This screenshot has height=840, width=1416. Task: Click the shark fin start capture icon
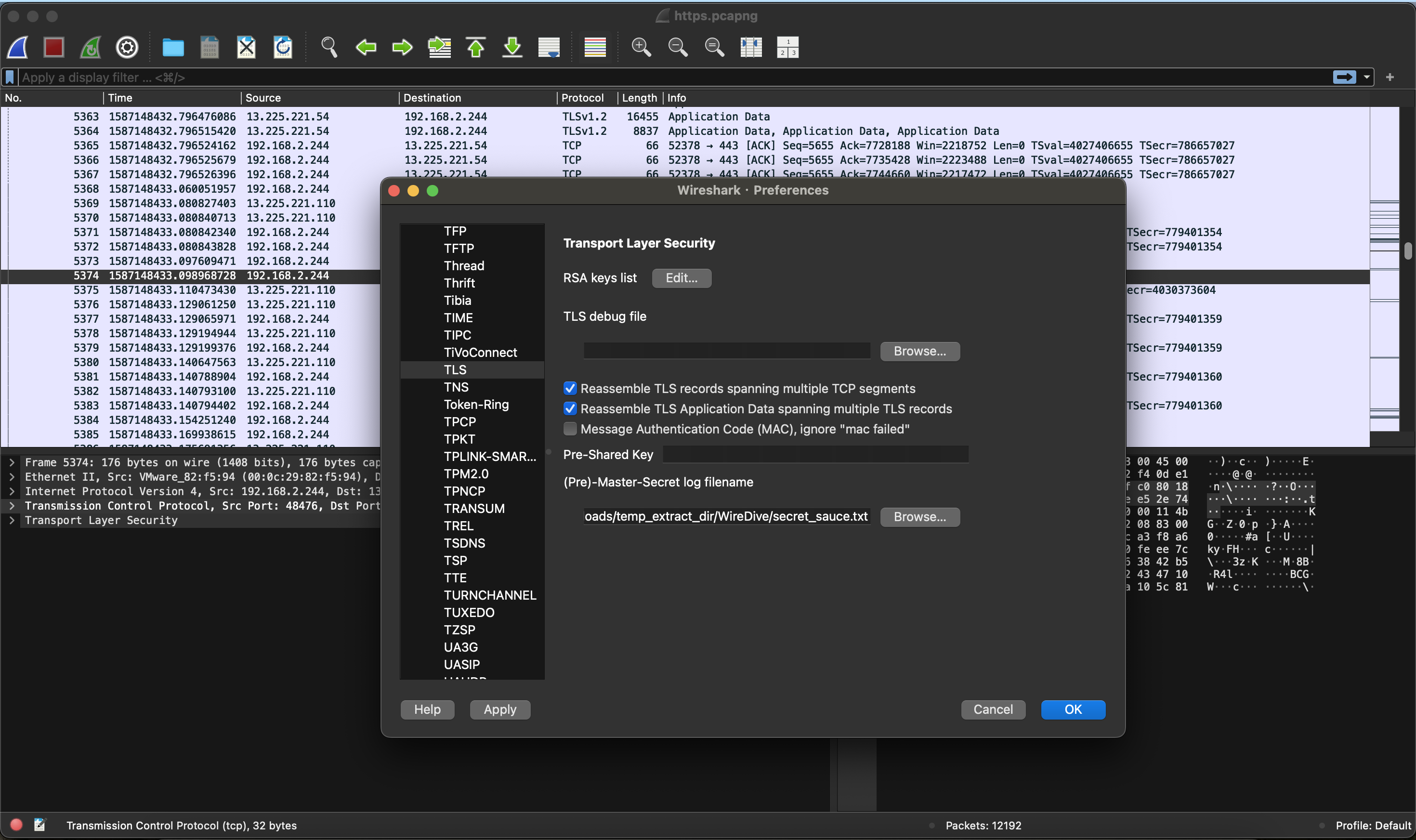pyautogui.click(x=17, y=47)
